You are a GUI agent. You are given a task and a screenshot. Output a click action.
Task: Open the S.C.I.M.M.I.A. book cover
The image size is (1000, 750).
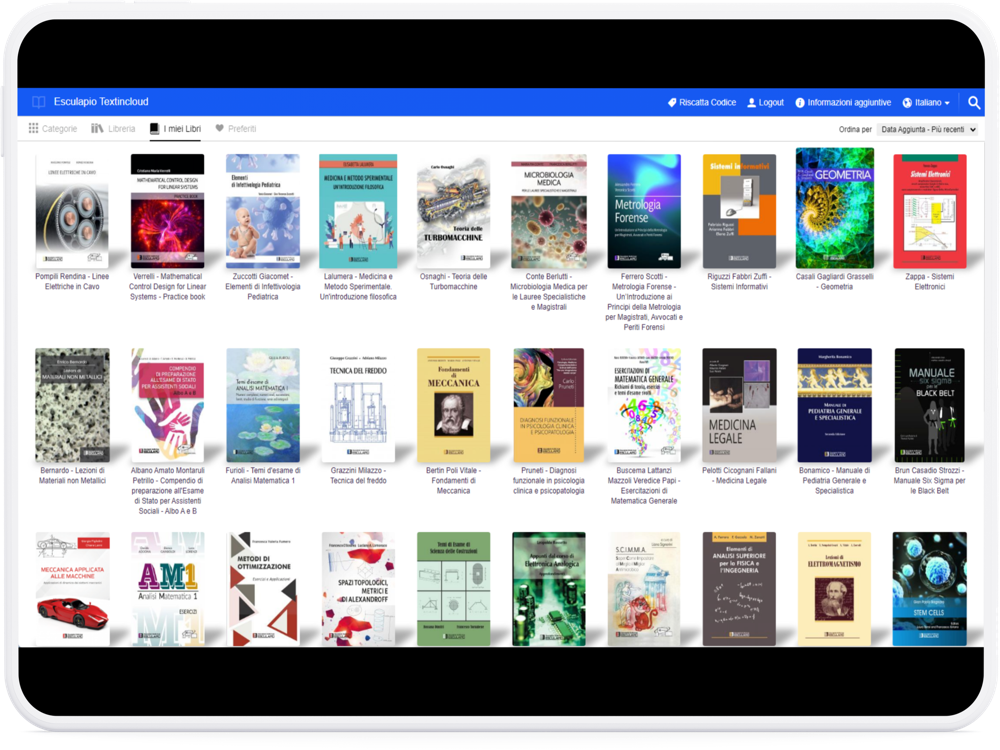tap(644, 589)
